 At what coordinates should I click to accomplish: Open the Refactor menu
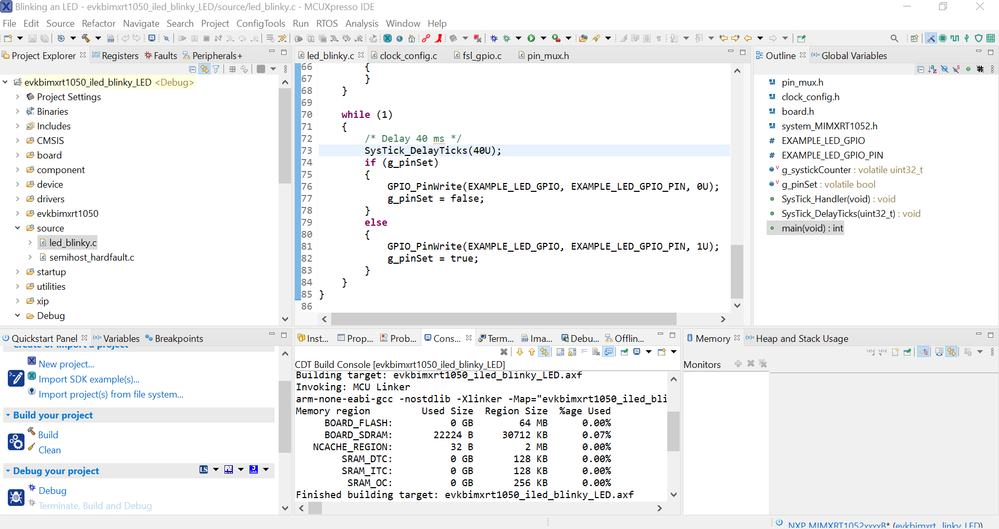(98, 23)
